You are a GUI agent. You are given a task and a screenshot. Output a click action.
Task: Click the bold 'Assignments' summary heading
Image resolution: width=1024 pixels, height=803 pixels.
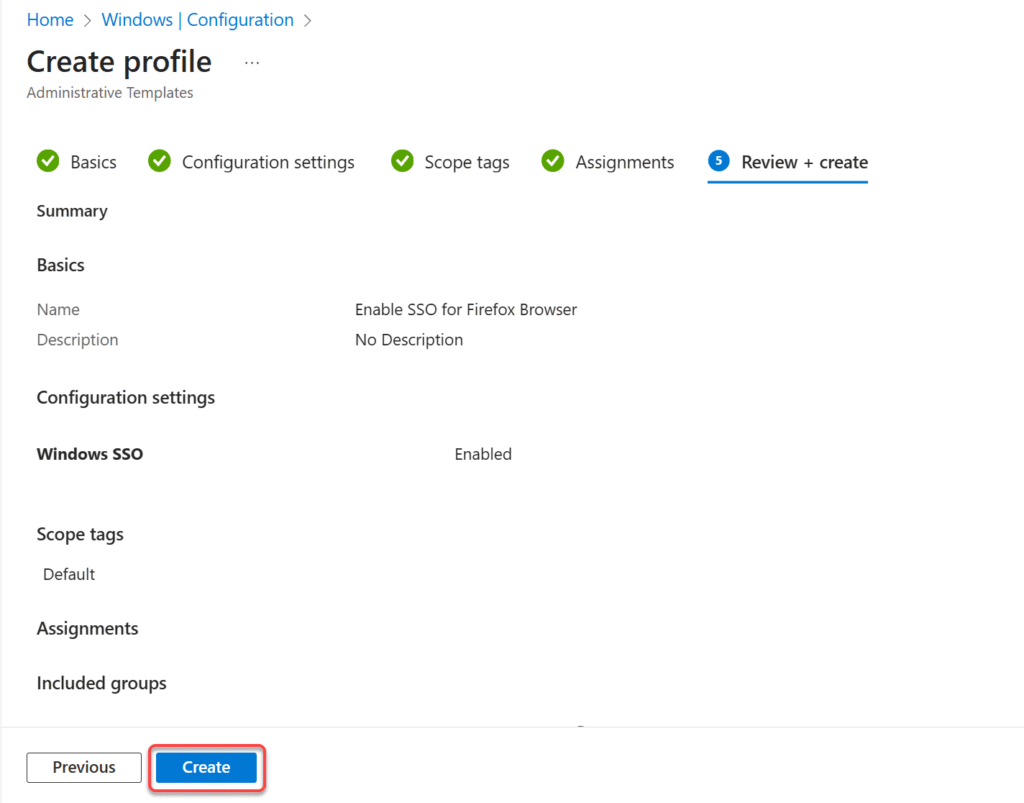pos(87,628)
